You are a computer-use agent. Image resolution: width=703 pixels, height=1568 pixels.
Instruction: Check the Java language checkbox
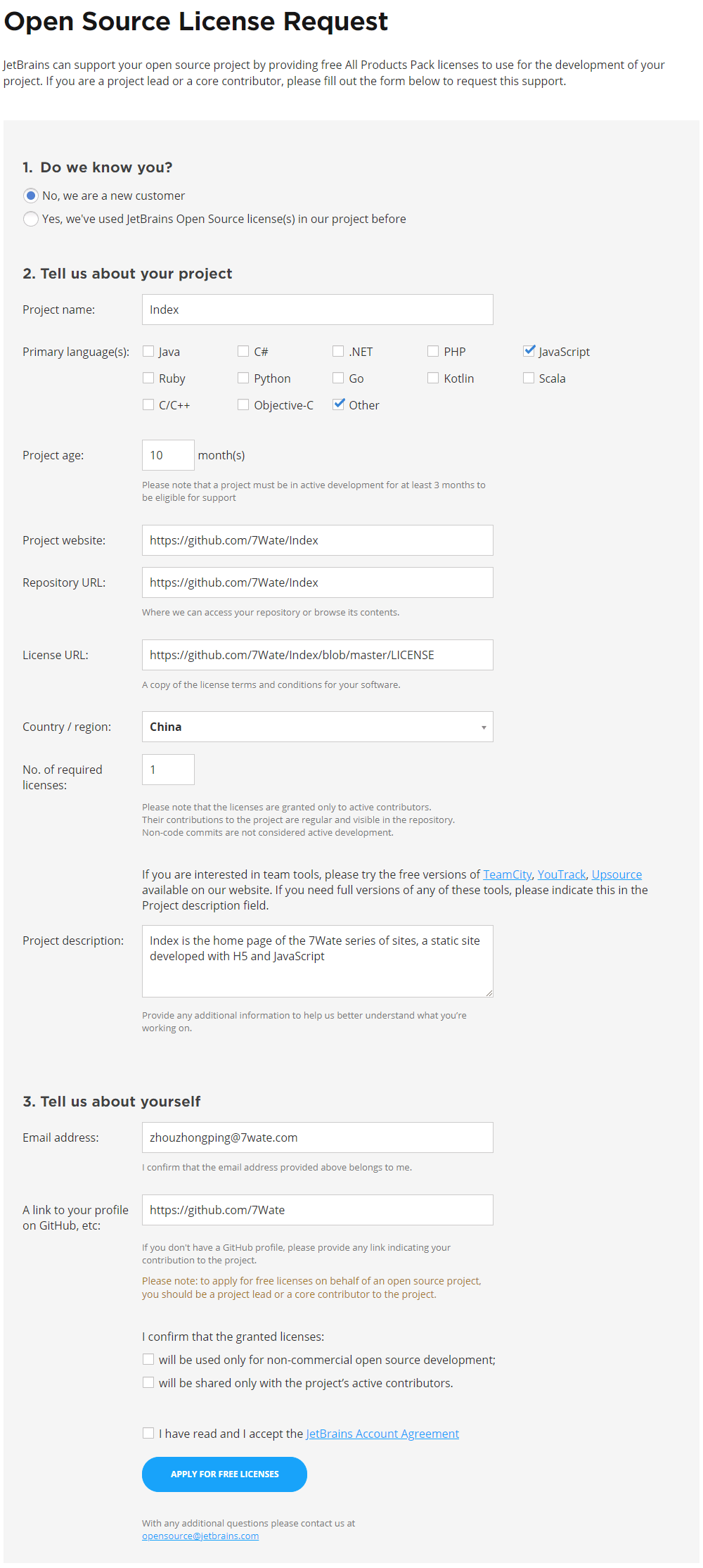(x=148, y=351)
